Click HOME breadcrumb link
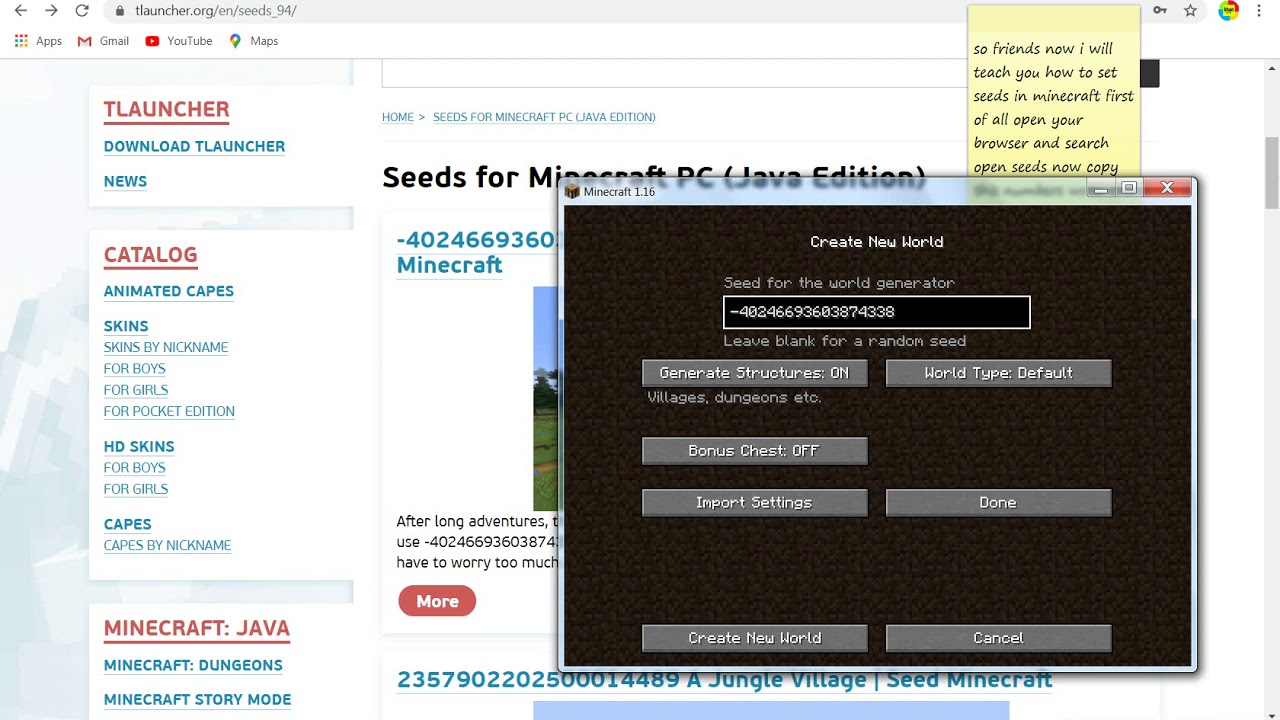Screen dimensions: 1280x720 [397, 117]
